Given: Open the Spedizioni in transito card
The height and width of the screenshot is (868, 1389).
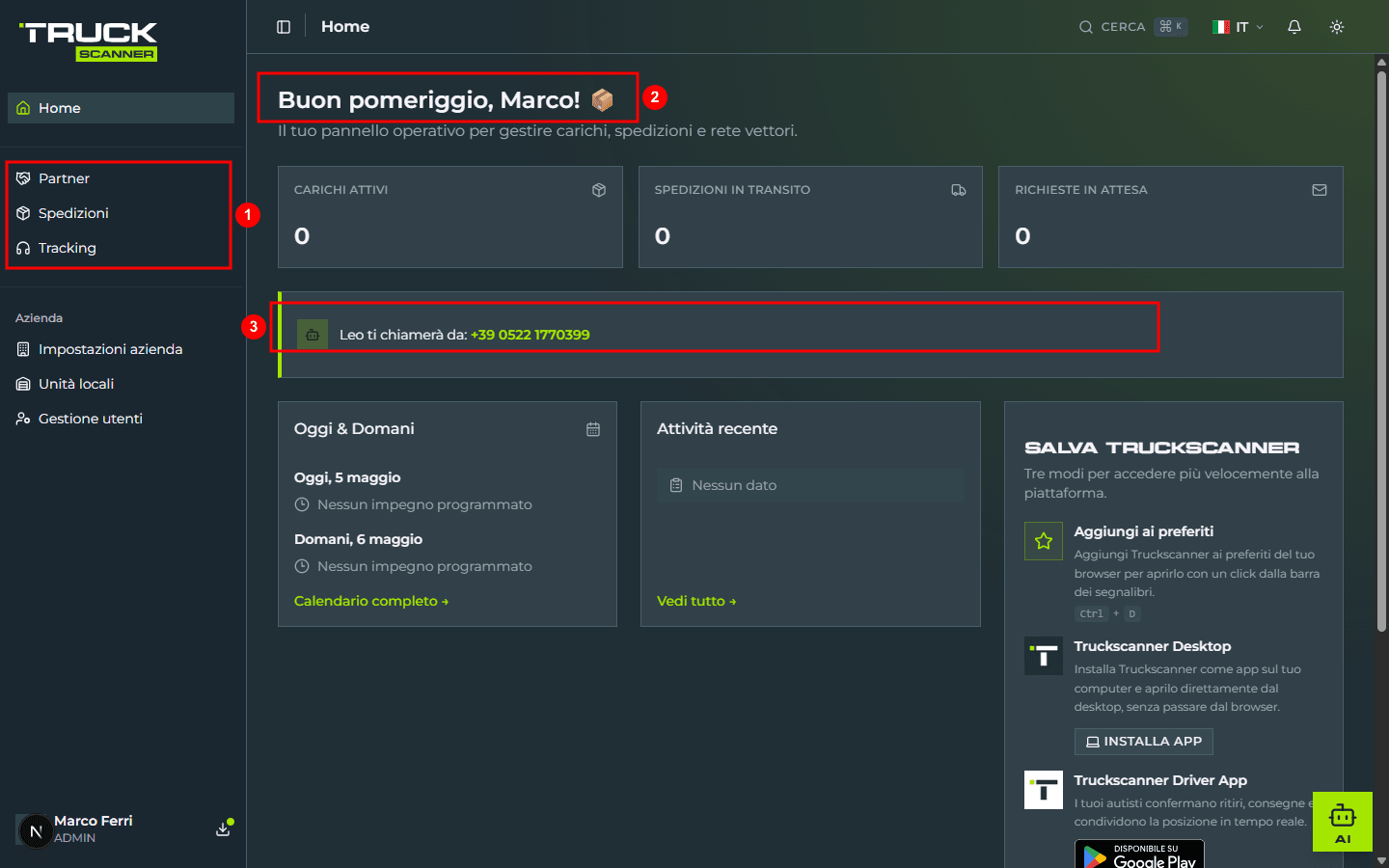Looking at the screenshot, I should [810, 217].
